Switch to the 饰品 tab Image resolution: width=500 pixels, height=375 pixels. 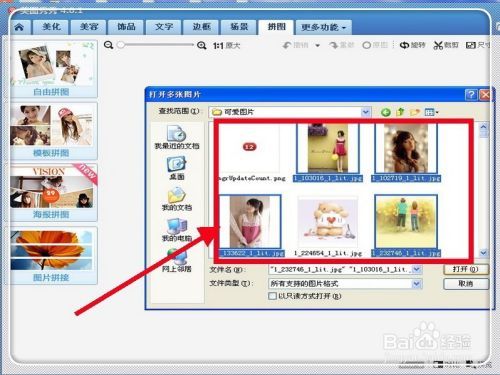pyautogui.click(x=126, y=27)
